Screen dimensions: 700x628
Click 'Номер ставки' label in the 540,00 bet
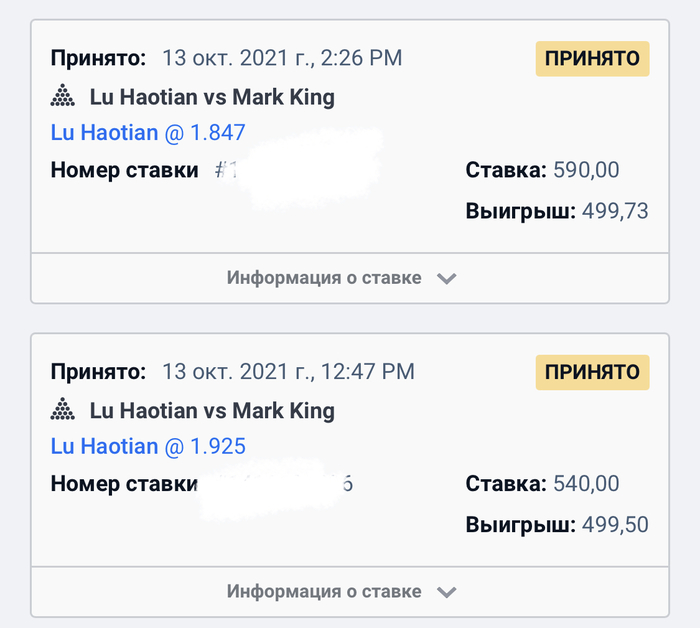point(124,484)
